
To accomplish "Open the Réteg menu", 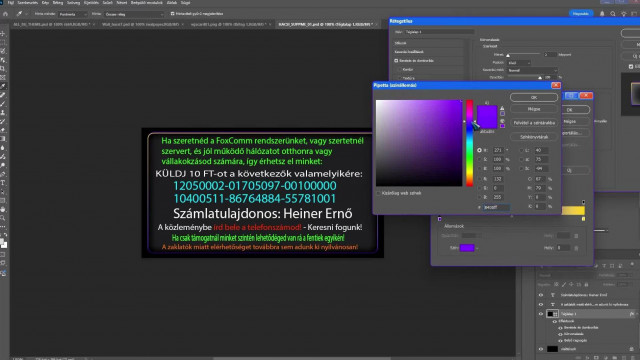I will tap(58, 2).
